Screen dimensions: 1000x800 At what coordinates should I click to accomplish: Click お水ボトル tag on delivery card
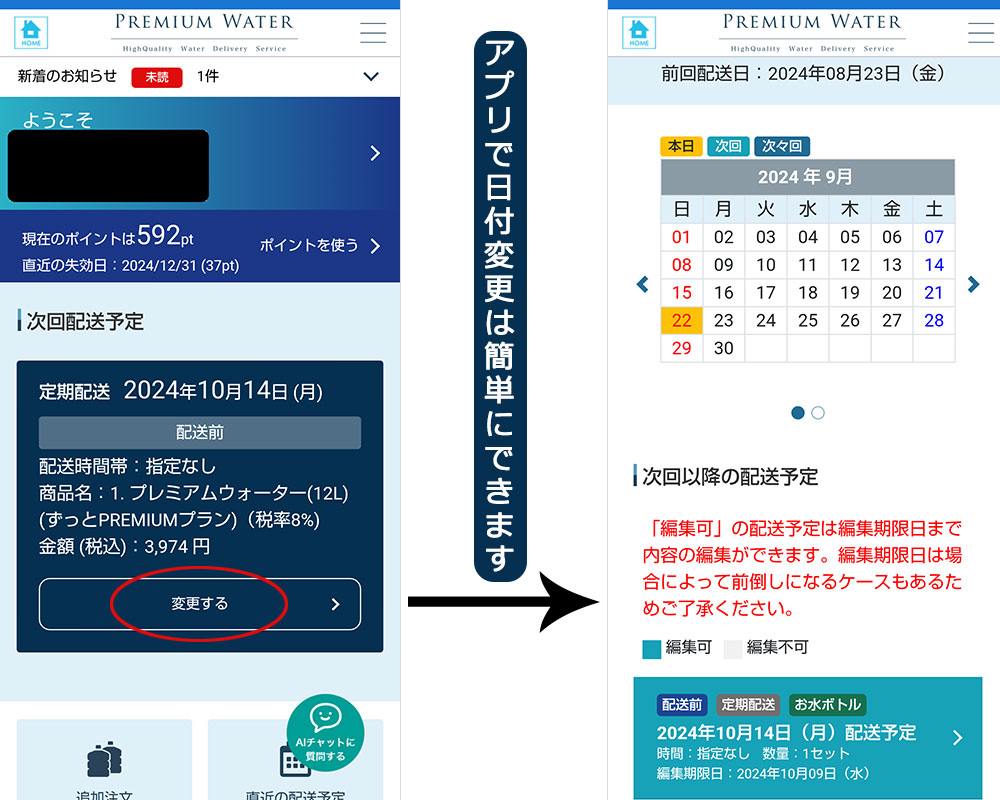[x=827, y=704]
